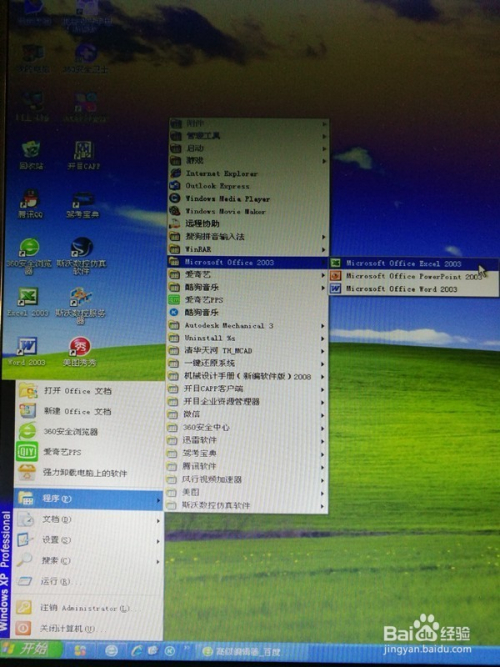Click the 运行(R) Run entry
500x667 pixels.
tap(89, 581)
